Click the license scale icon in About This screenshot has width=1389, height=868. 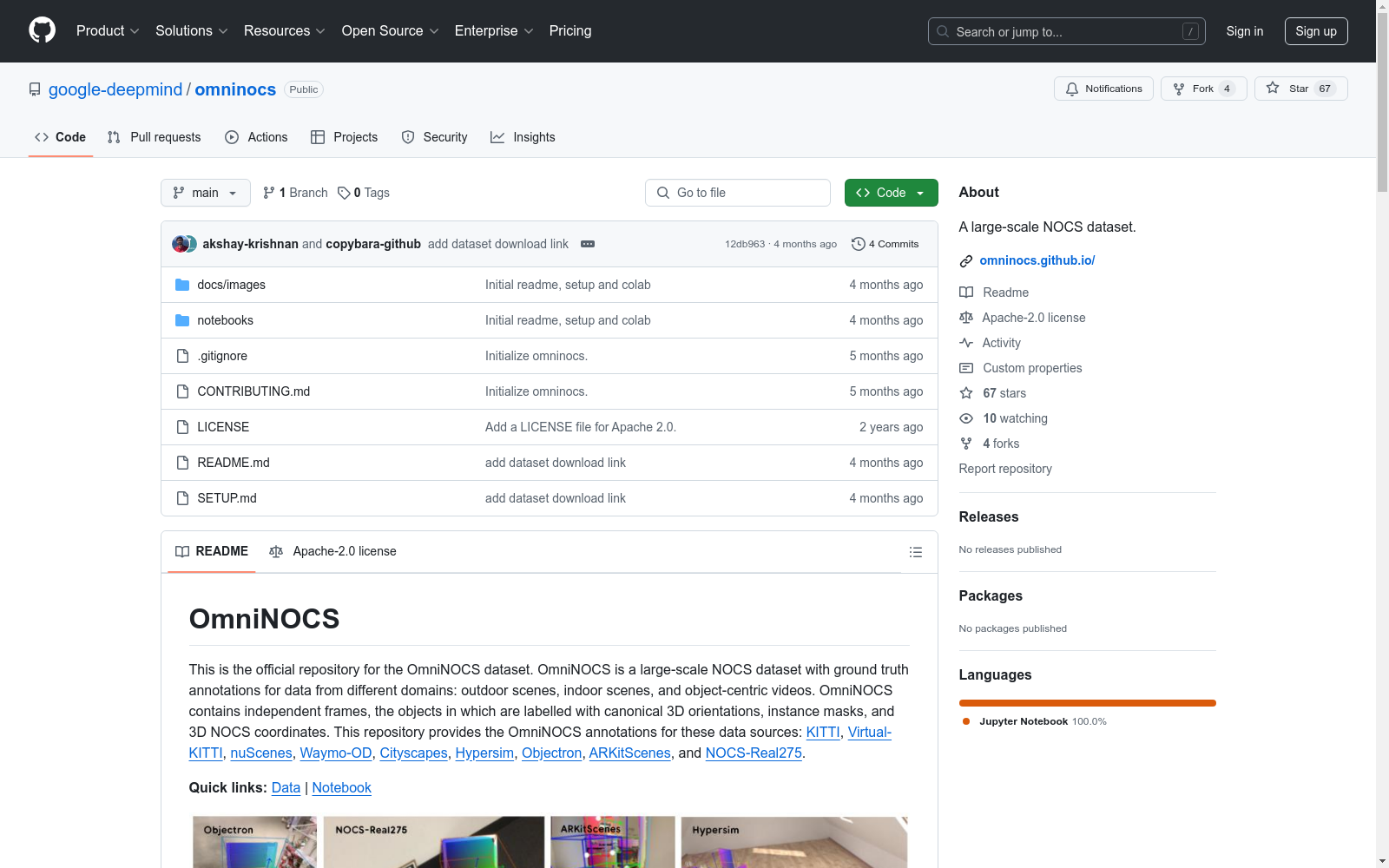[x=966, y=318]
